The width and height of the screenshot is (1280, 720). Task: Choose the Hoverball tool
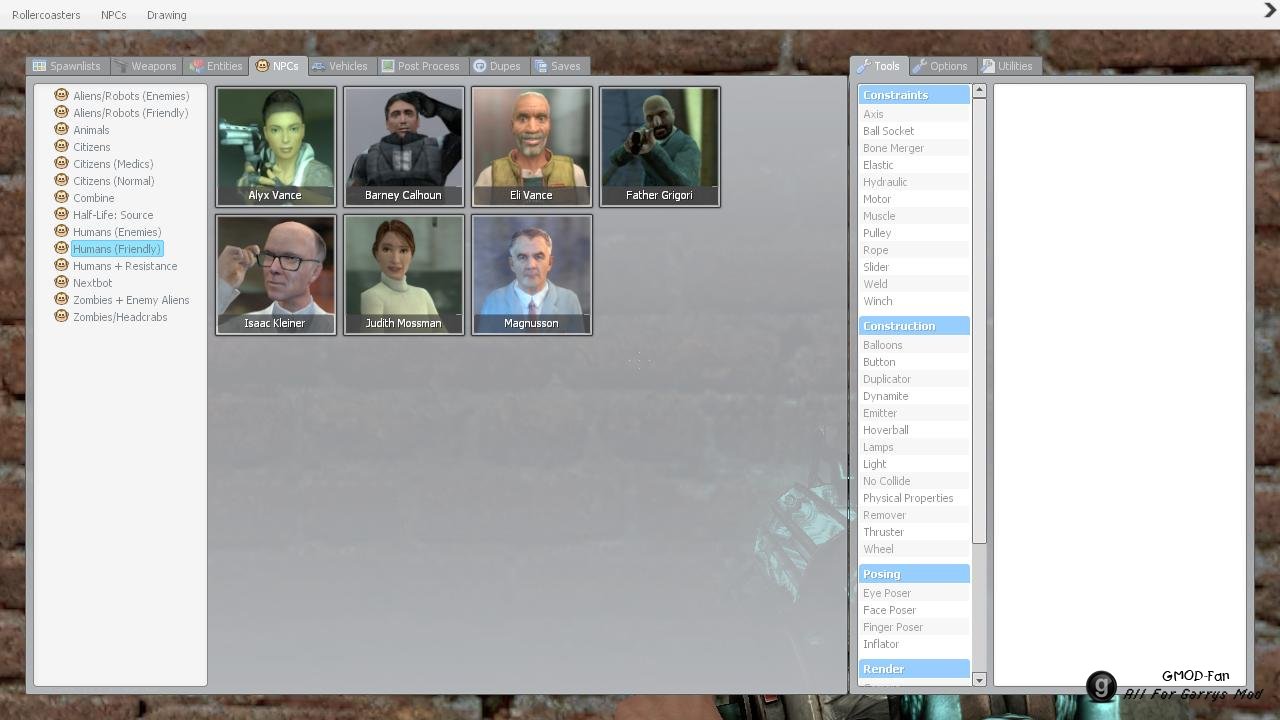(x=914, y=430)
